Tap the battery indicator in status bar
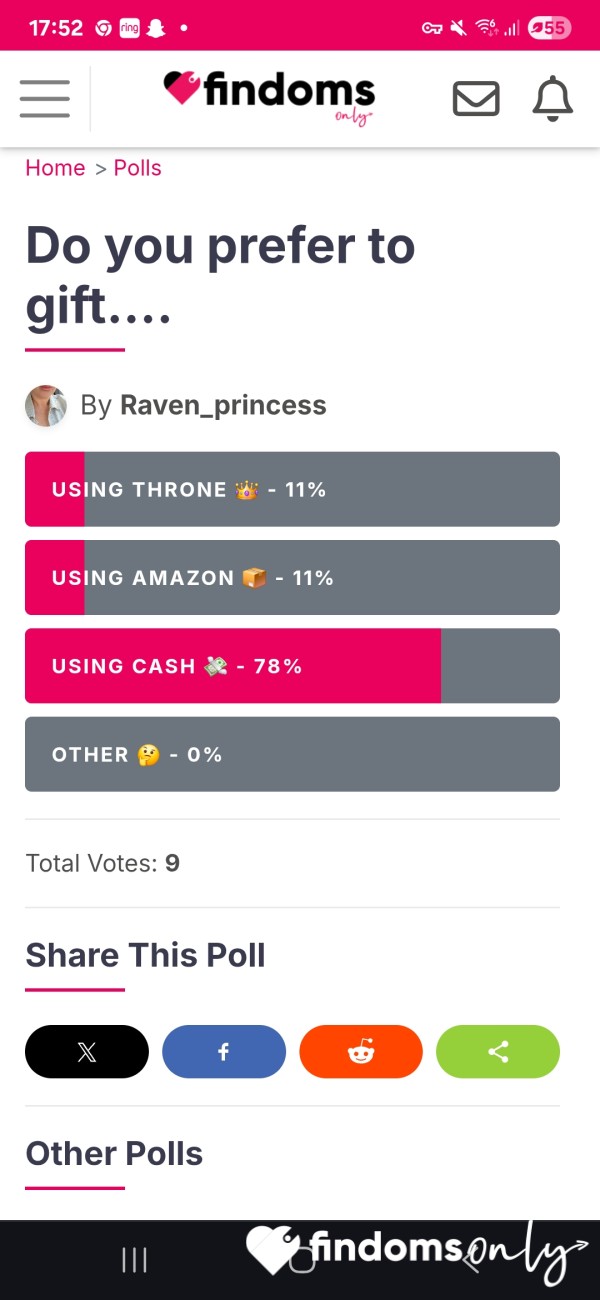The width and height of the screenshot is (600, 1300). click(x=549, y=28)
